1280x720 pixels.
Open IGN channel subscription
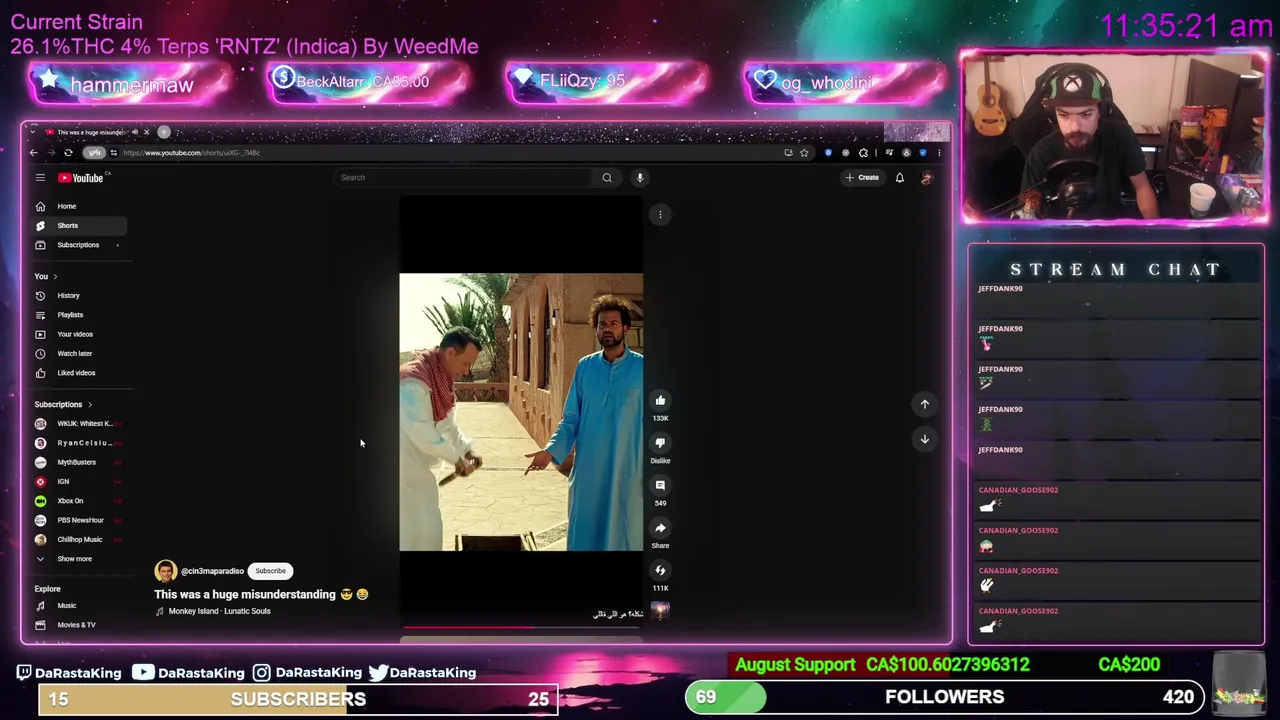pos(79,482)
